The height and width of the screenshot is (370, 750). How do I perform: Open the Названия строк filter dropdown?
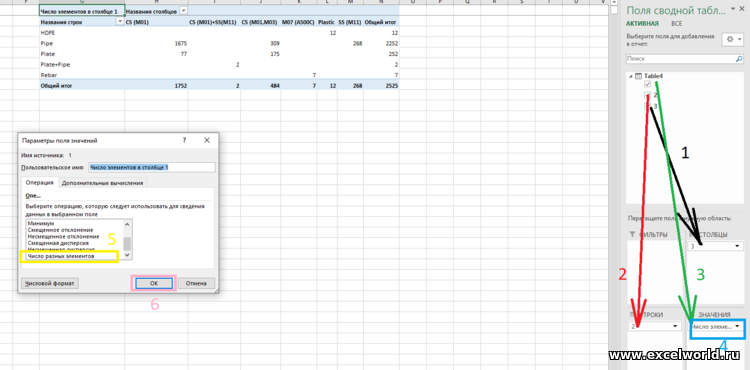click(x=120, y=22)
